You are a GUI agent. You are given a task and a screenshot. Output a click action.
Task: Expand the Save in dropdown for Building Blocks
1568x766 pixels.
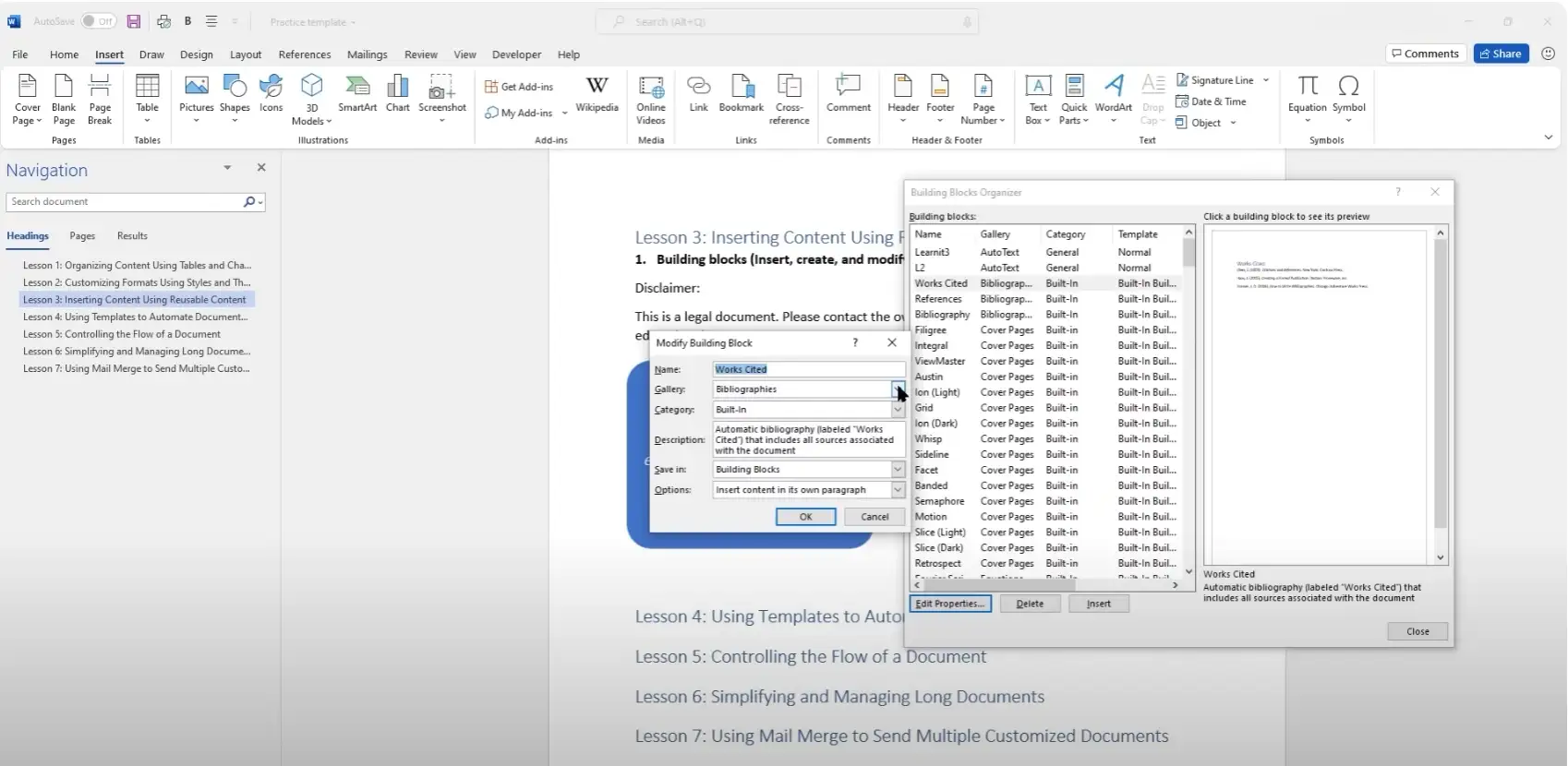(x=898, y=470)
